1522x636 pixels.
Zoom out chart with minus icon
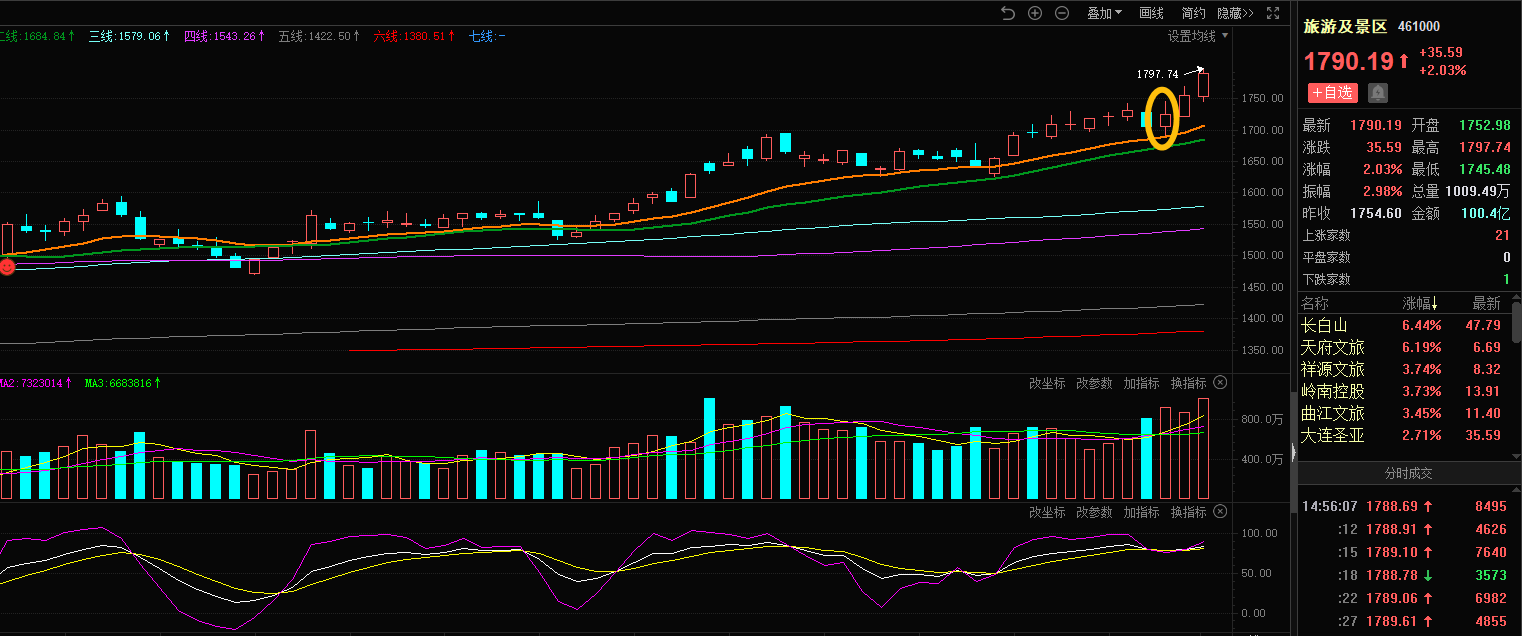[1062, 13]
